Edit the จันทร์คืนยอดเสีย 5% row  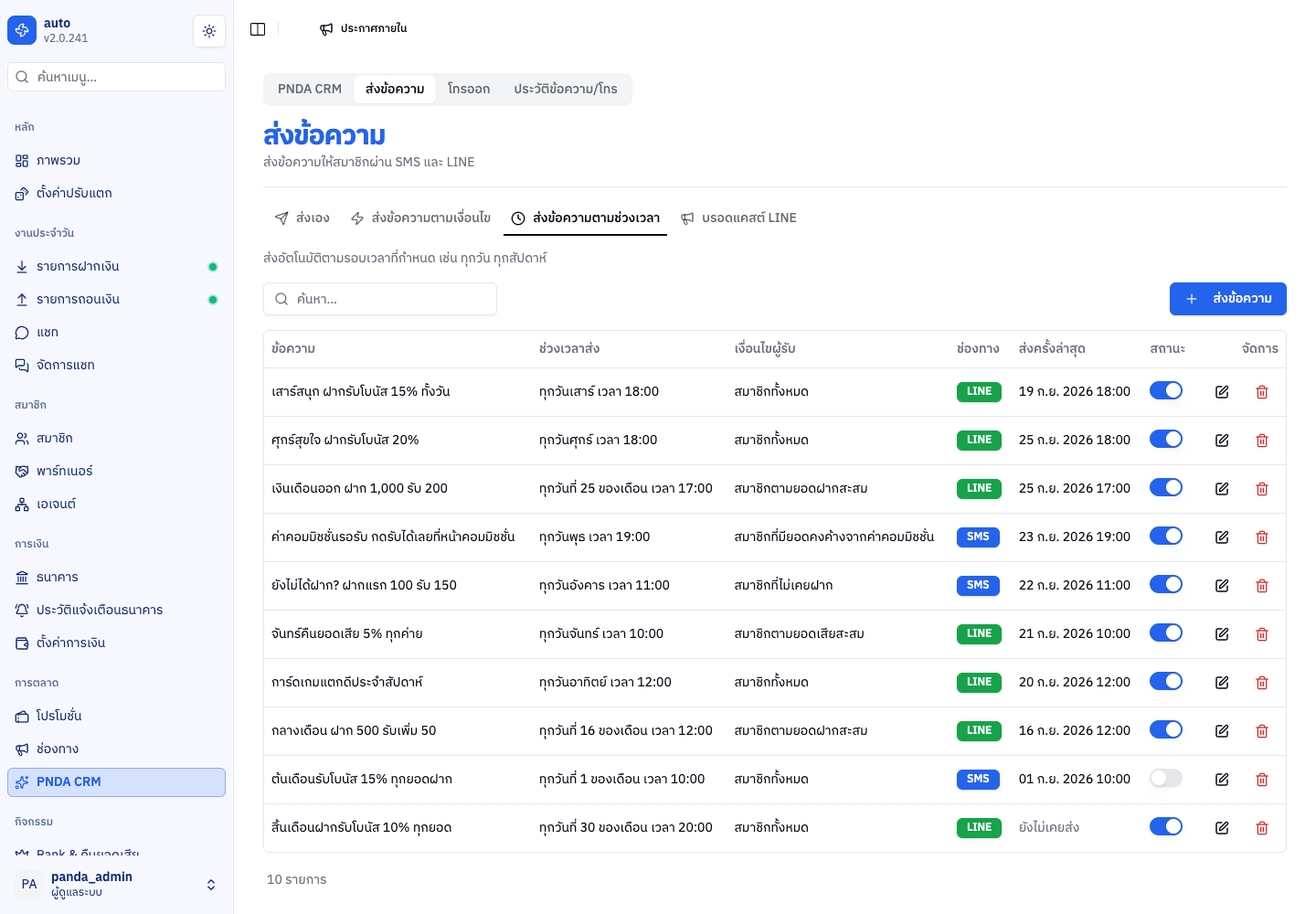pos(1222,634)
